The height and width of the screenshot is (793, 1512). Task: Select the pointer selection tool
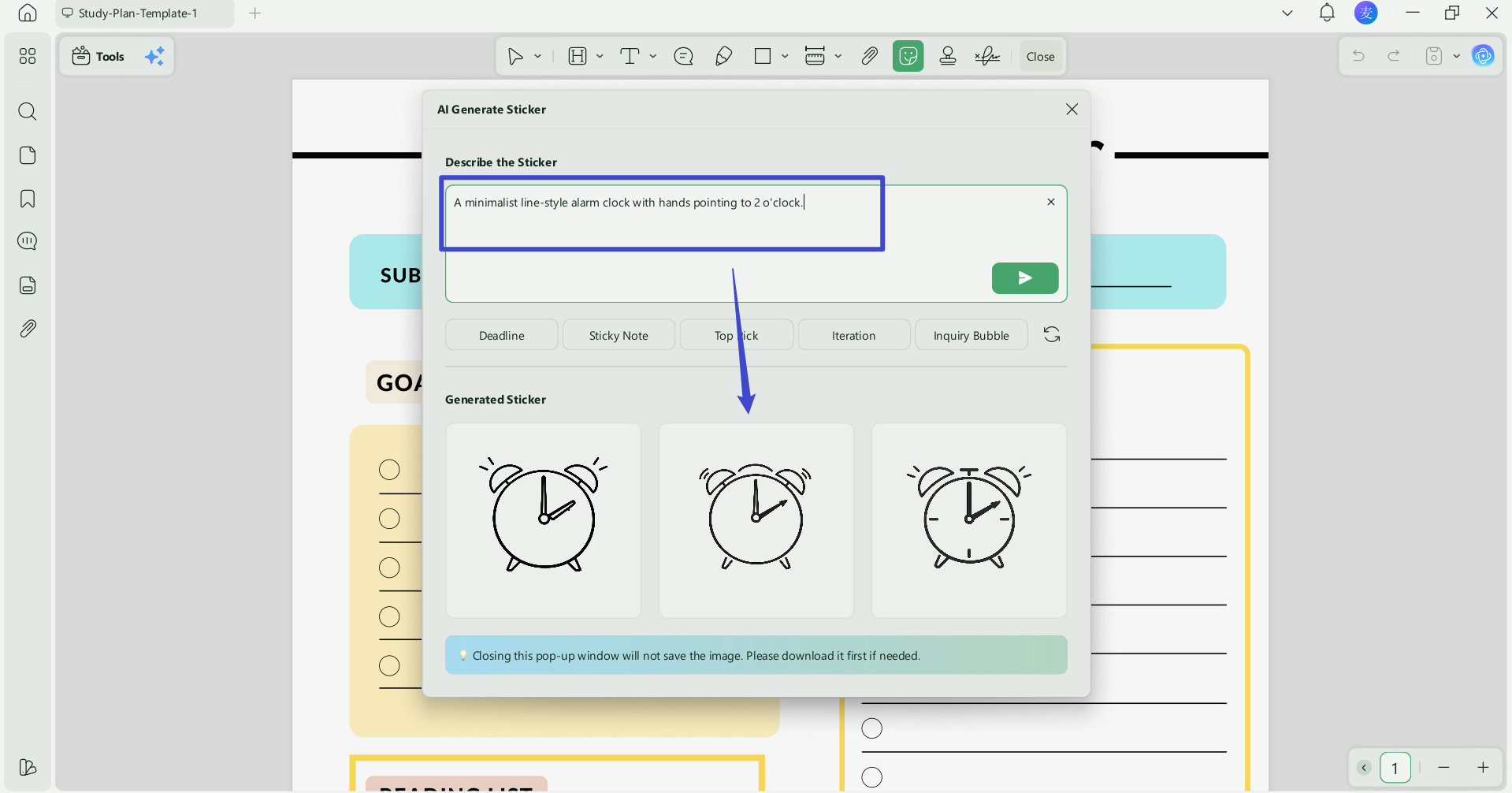click(515, 56)
